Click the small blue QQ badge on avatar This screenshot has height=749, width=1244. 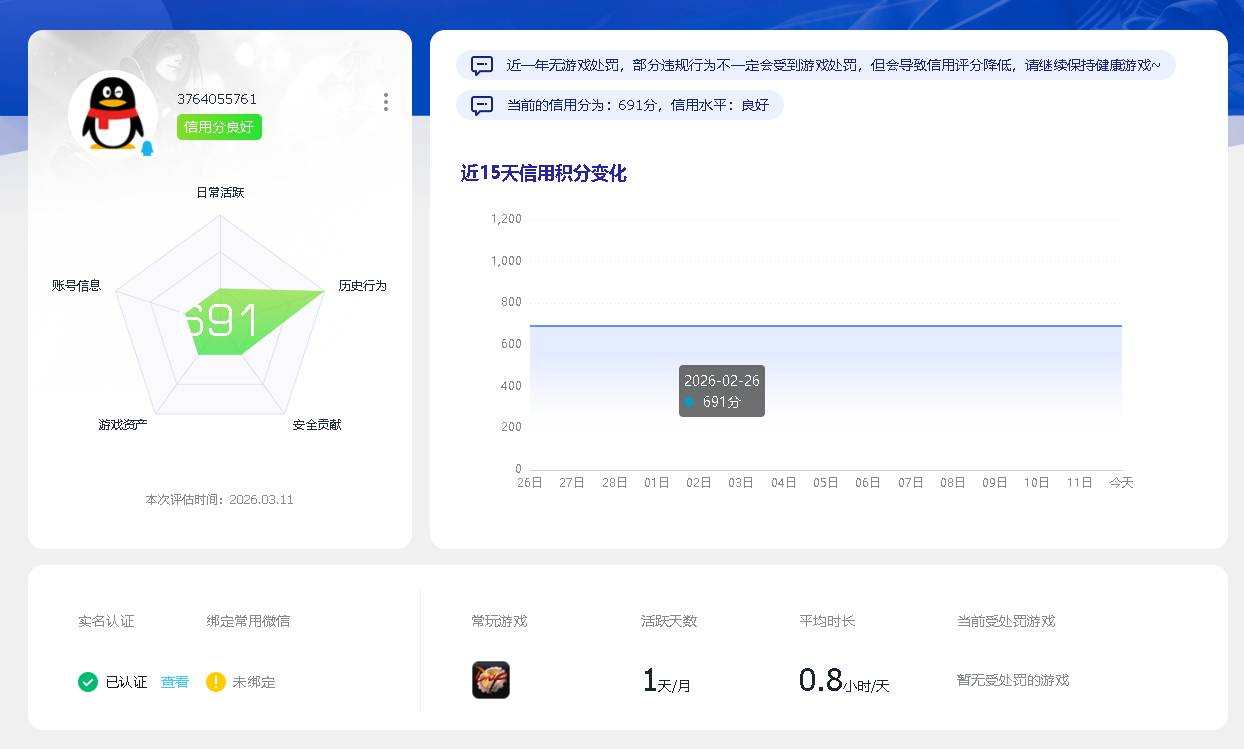(x=147, y=148)
